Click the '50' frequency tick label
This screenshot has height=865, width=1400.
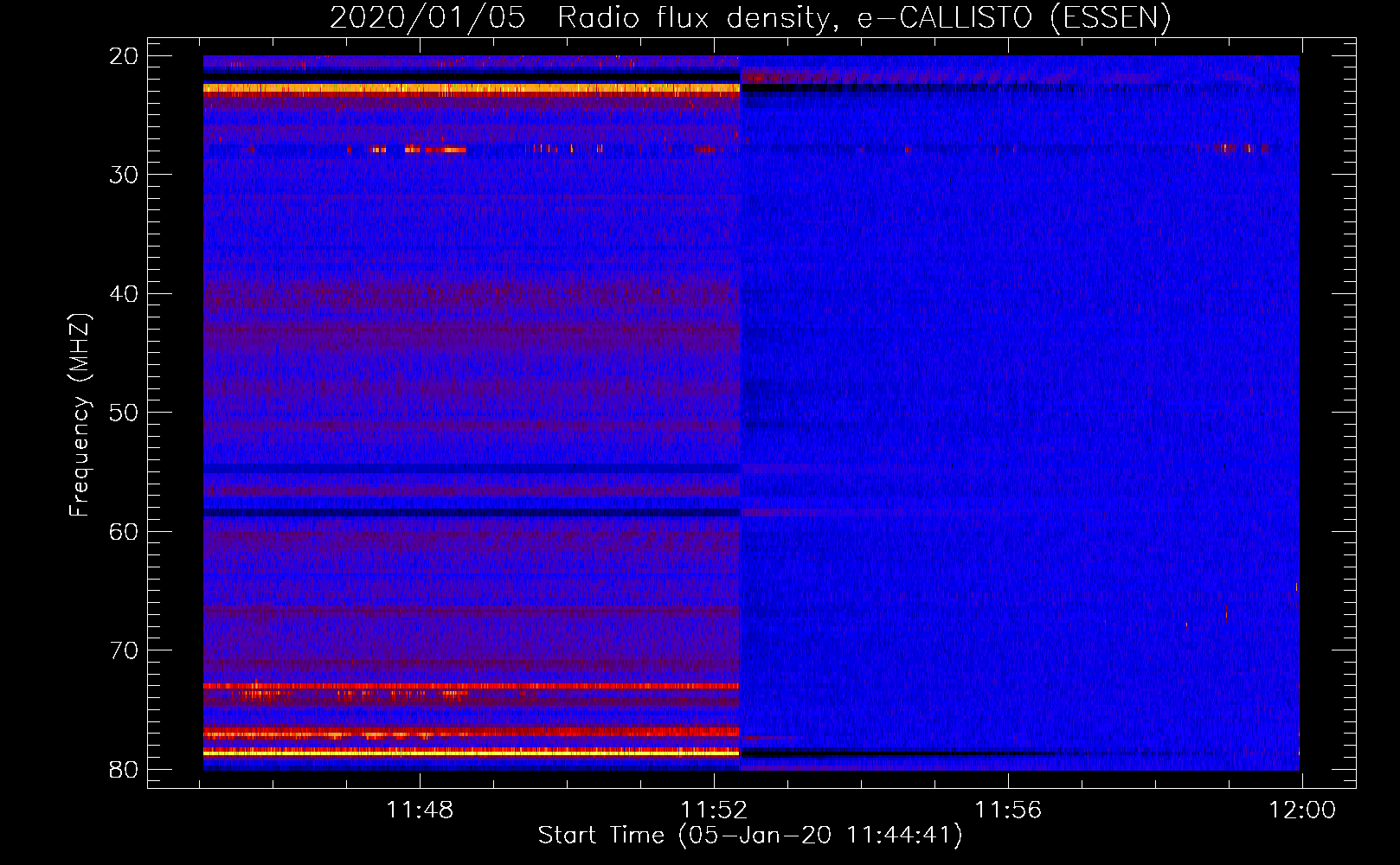pos(125,413)
